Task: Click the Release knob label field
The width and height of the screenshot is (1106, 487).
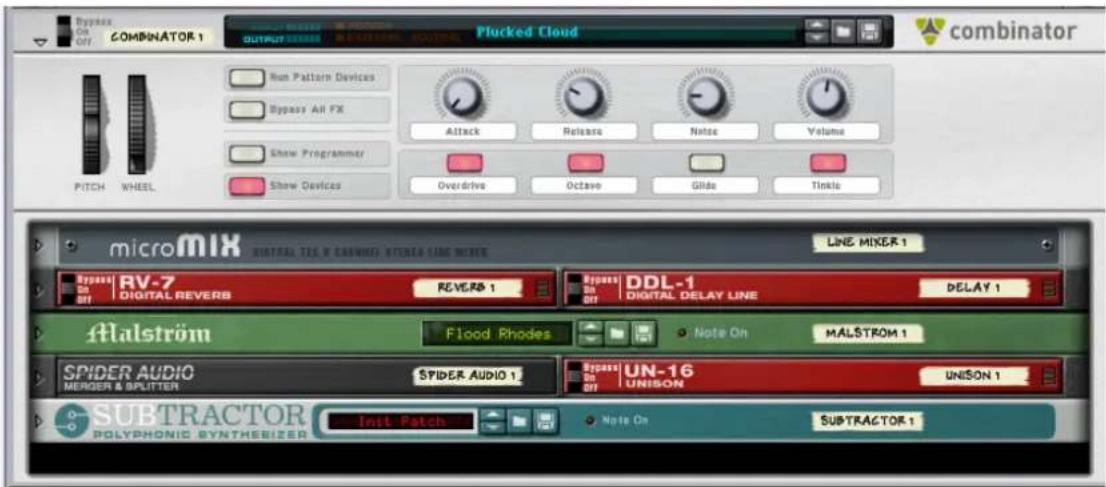Action: pos(584,131)
